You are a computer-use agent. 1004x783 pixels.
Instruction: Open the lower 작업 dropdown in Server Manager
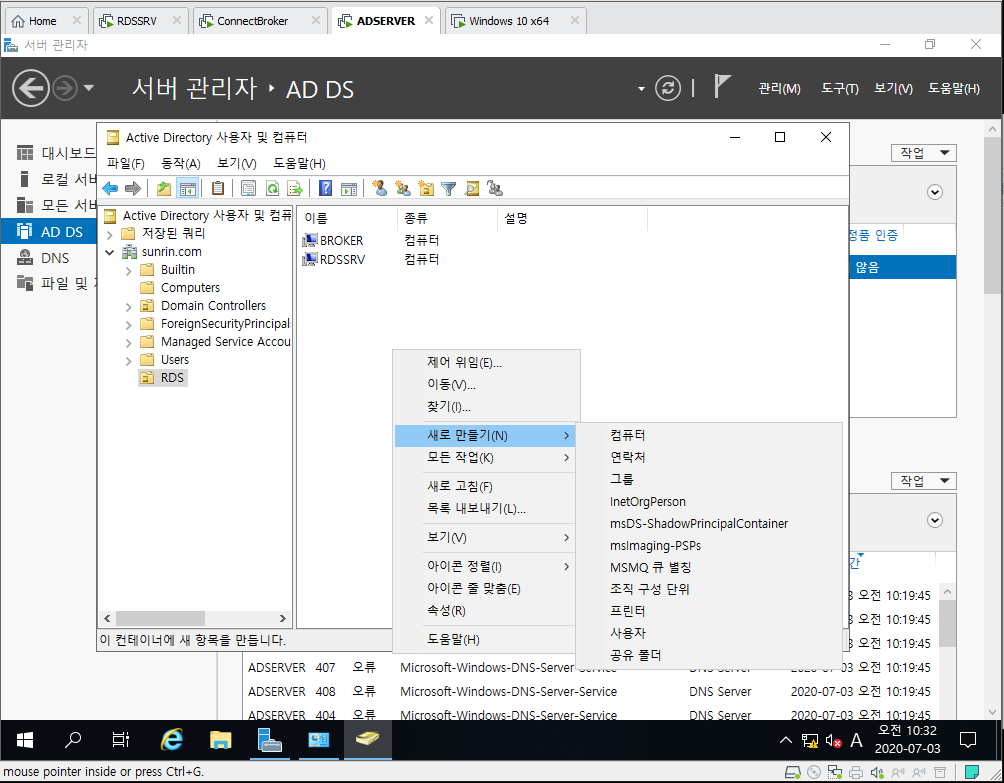tap(923, 481)
